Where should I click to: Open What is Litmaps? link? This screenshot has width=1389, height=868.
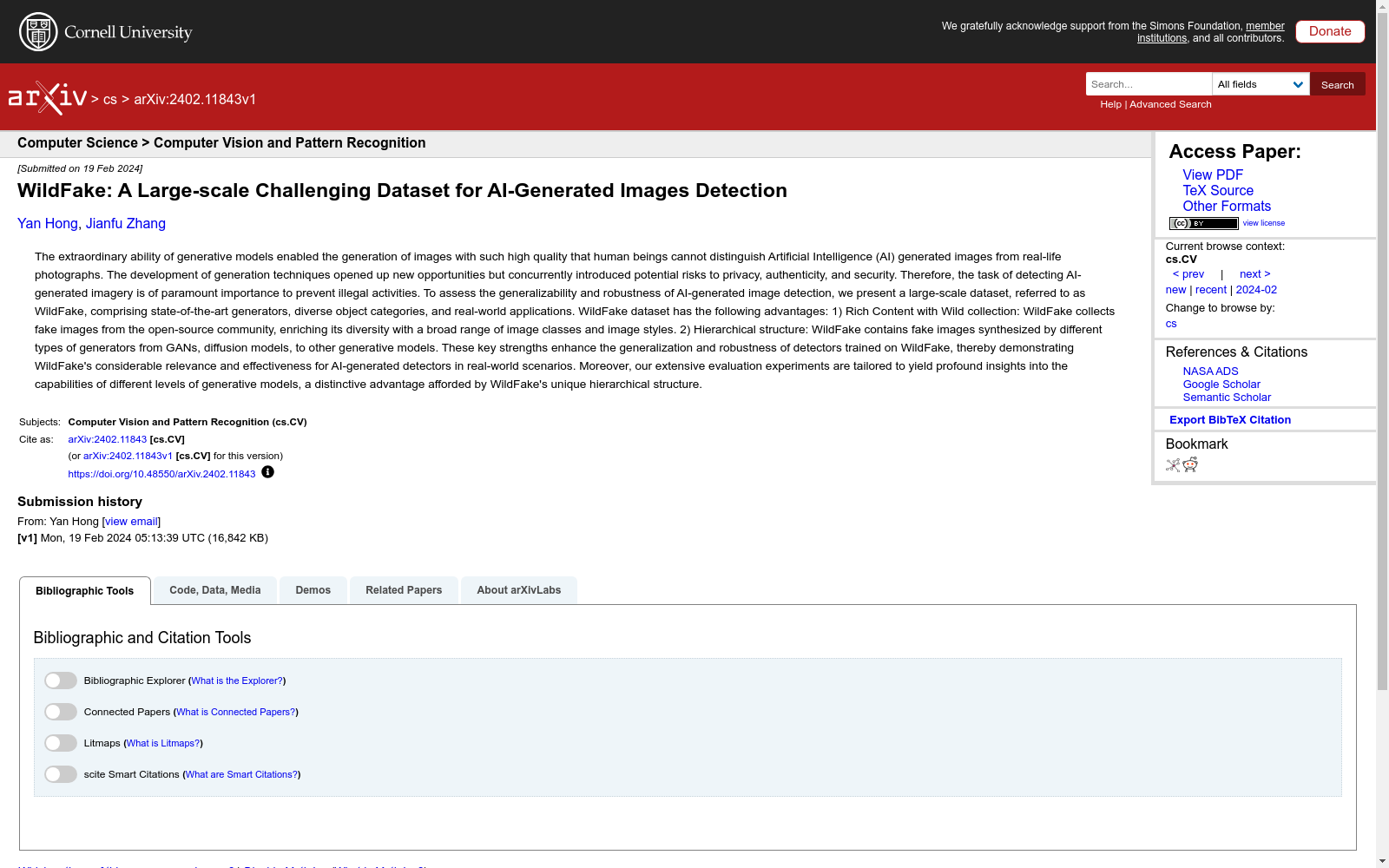163,743
